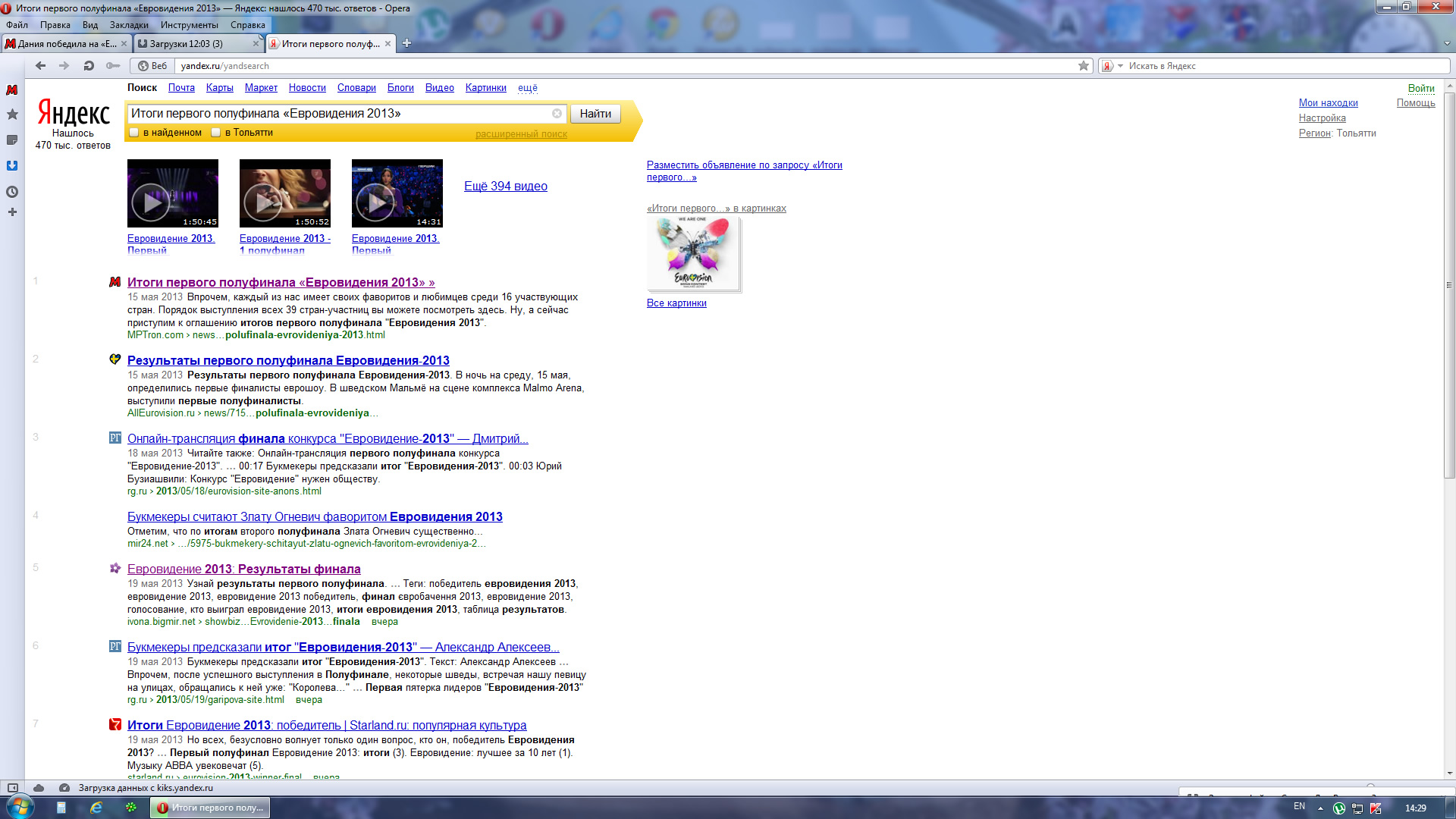
Task: Expand the "ещё" services dropdown
Action: pyautogui.click(x=528, y=88)
